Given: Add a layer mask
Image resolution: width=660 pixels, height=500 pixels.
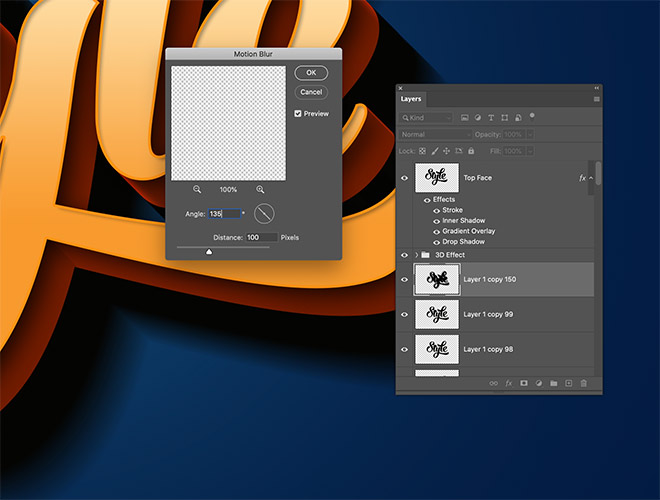Looking at the screenshot, I should tap(523, 383).
